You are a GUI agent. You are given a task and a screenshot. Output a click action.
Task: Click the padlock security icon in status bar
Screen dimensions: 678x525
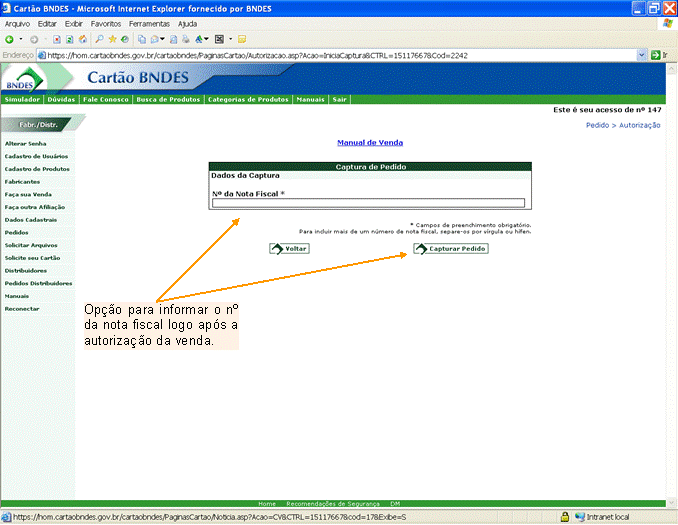point(565,517)
